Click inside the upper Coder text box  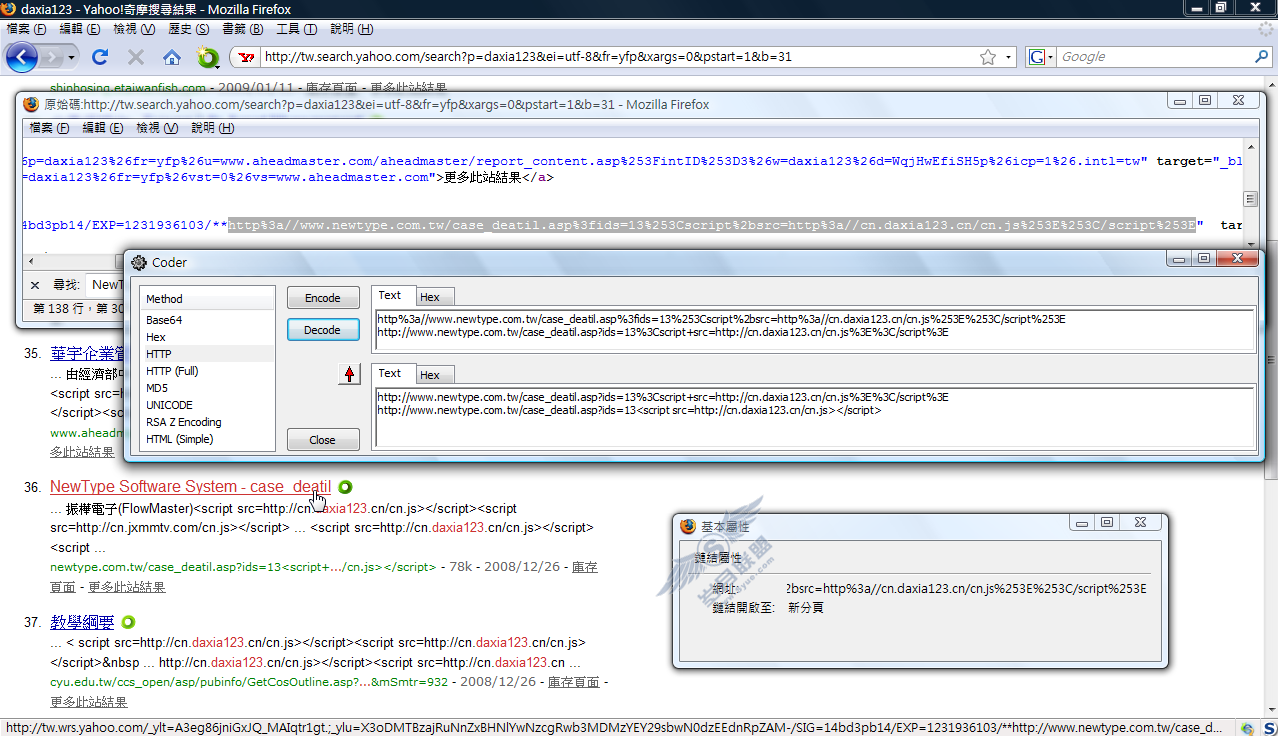[815, 330]
